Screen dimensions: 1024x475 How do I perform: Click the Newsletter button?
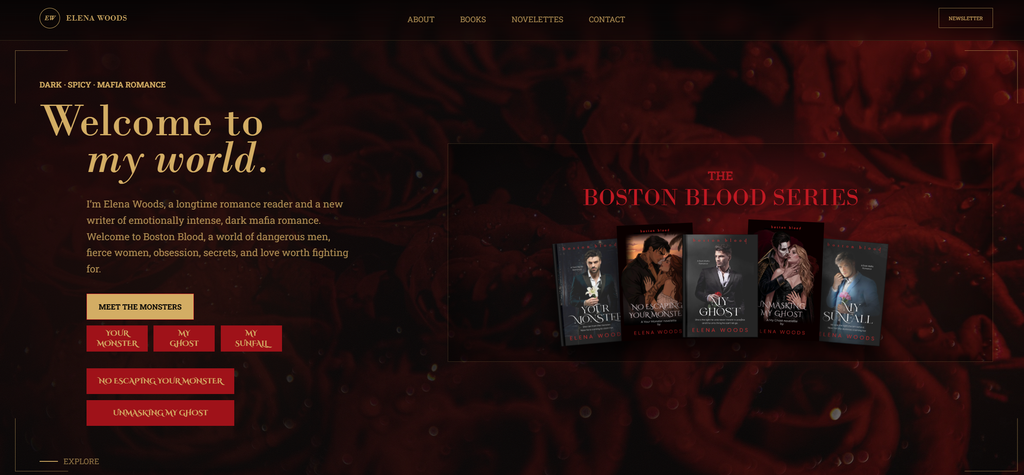pyautogui.click(x=965, y=18)
